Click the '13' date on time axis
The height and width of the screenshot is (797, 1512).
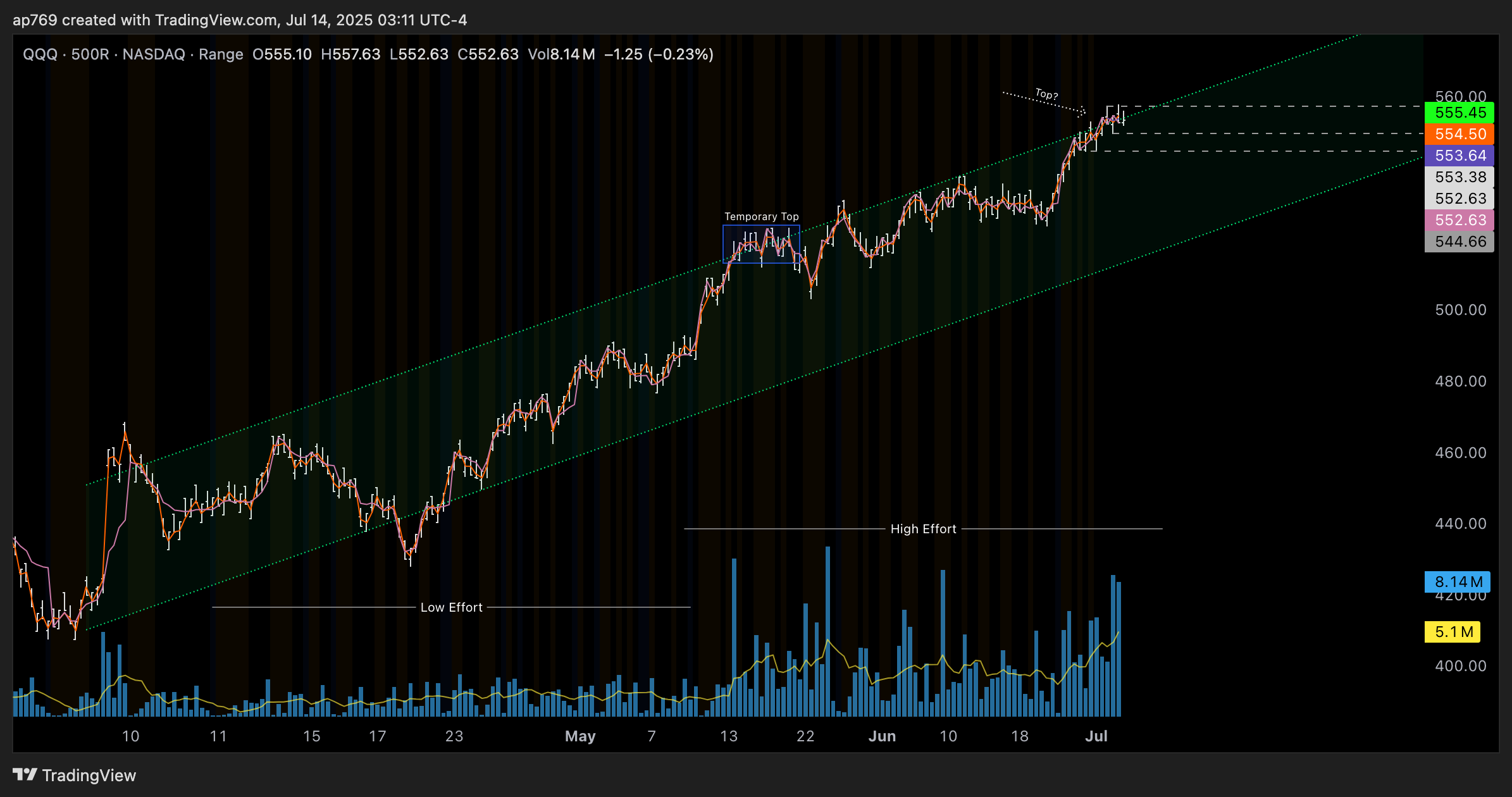(729, 736)
